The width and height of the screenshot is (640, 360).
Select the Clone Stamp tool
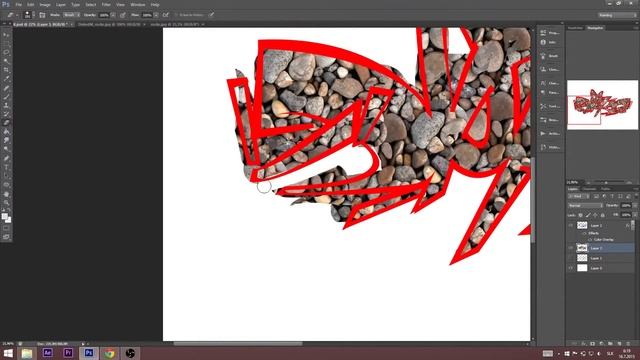(6, 105)
